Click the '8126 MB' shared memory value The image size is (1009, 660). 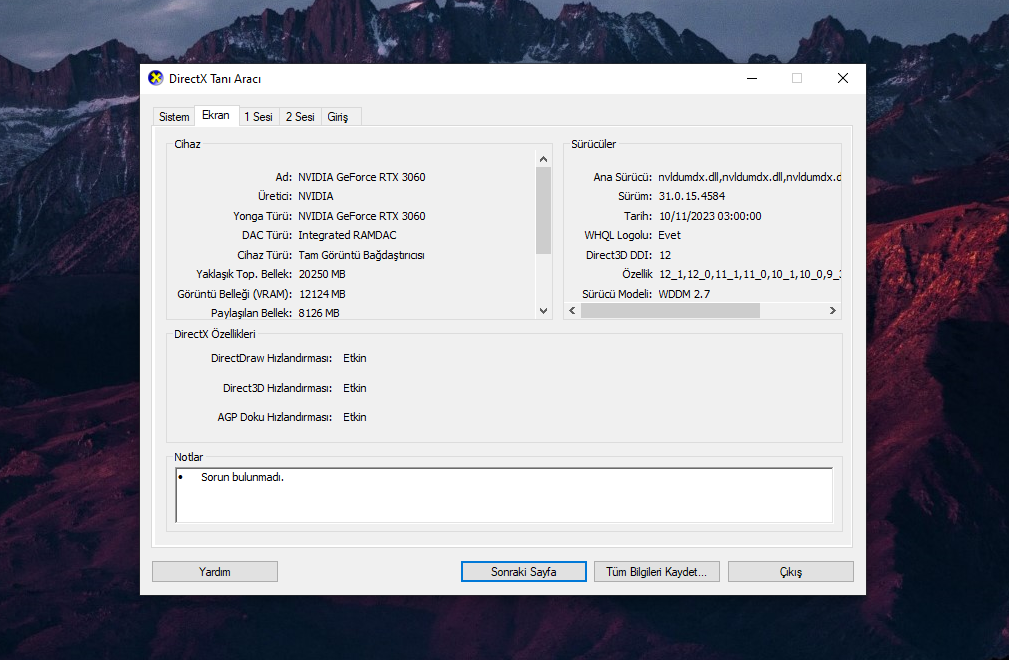coord(319,313)
